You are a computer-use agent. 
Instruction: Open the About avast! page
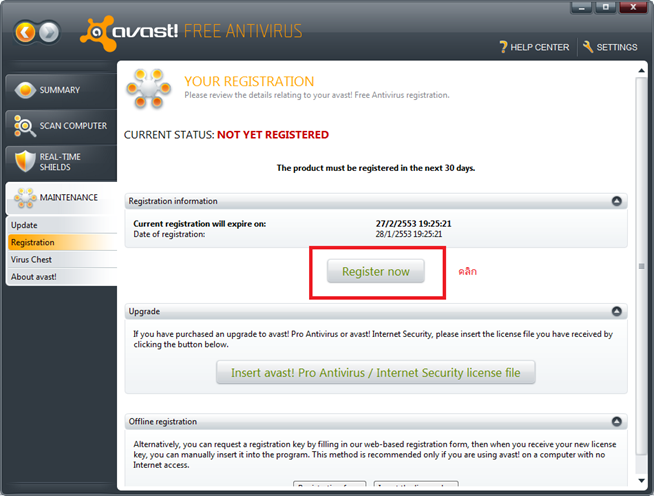pyautogui.click(x=34, y=276)
